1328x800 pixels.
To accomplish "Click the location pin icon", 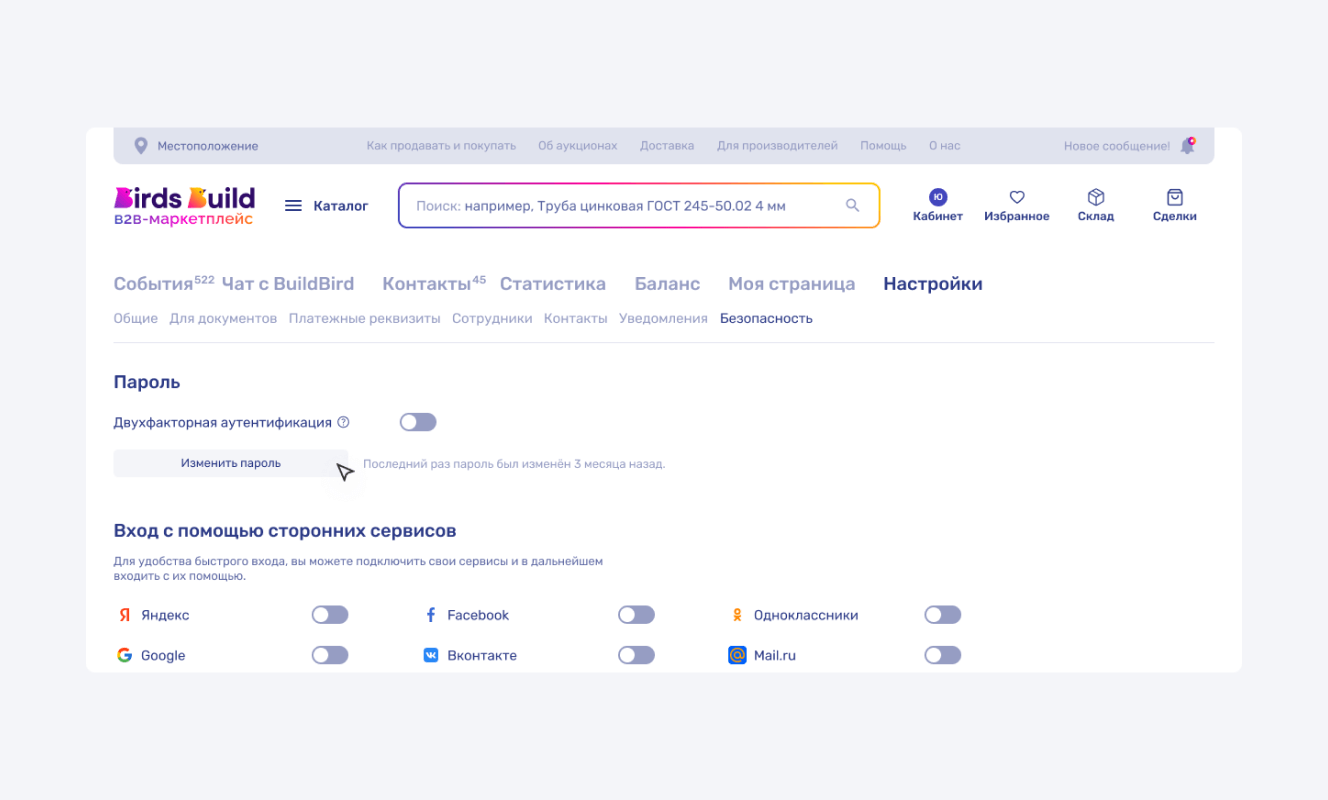I will 141,146.
